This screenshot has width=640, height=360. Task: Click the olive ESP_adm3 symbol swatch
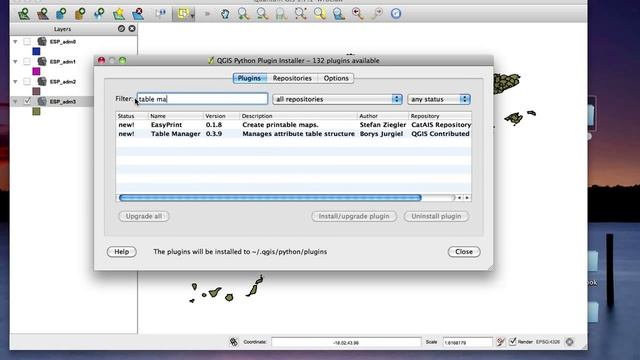36,111
